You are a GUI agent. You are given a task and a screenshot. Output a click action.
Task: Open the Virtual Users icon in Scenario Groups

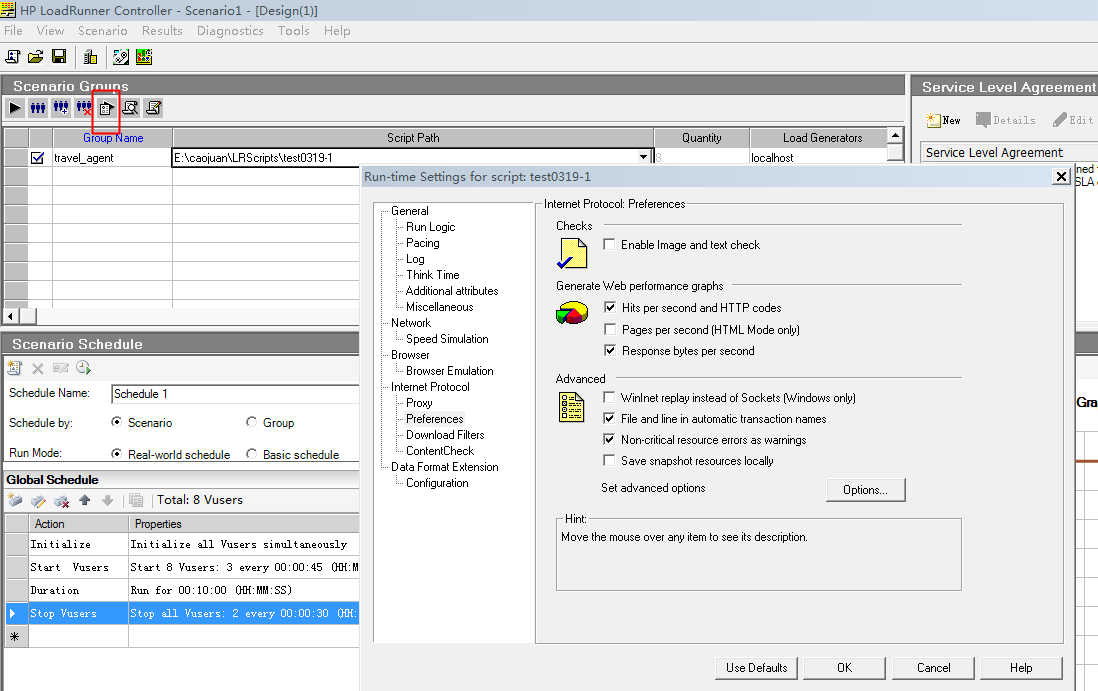38,108
